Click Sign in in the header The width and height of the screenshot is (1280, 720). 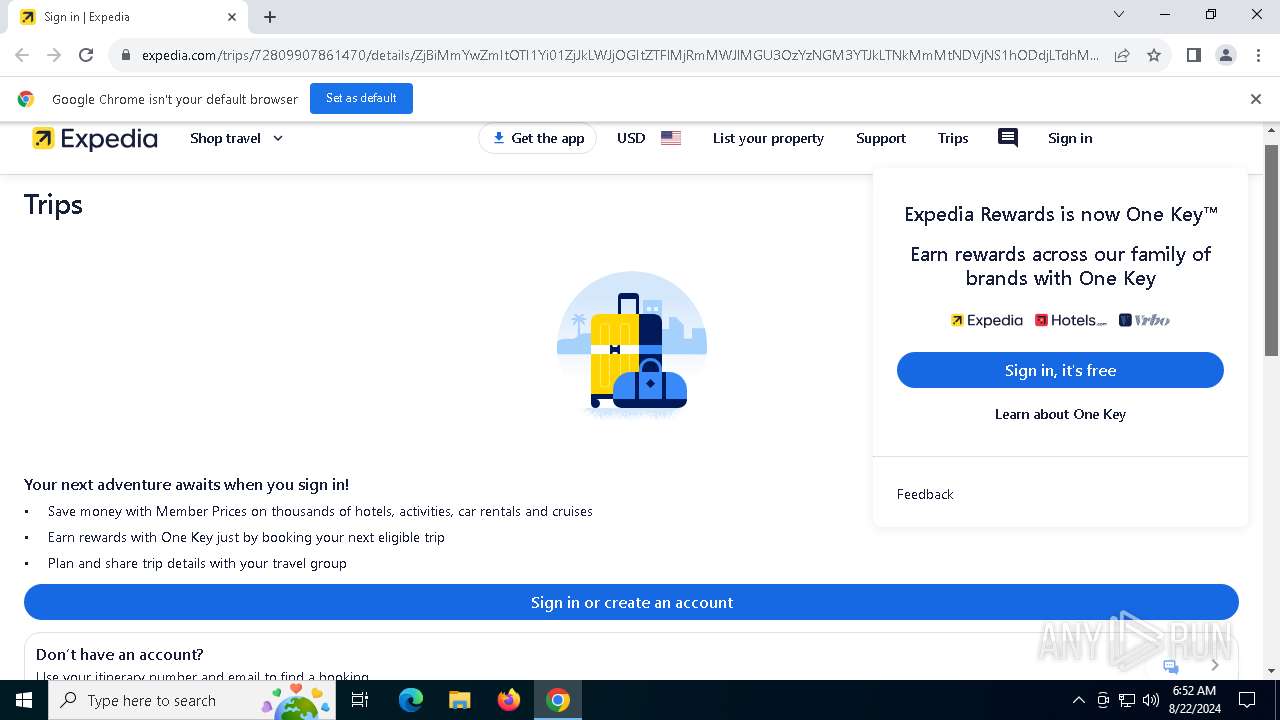click(1070, 138)
